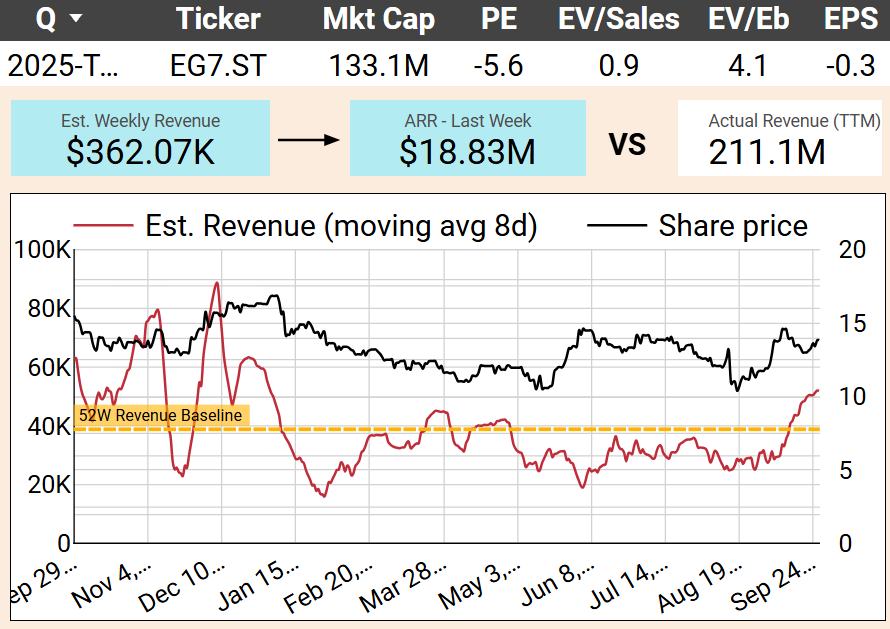The height and width of the screenshot is (629, 890).
Task: Click the Aug 19 x-axis label
Action: (700, 588)
